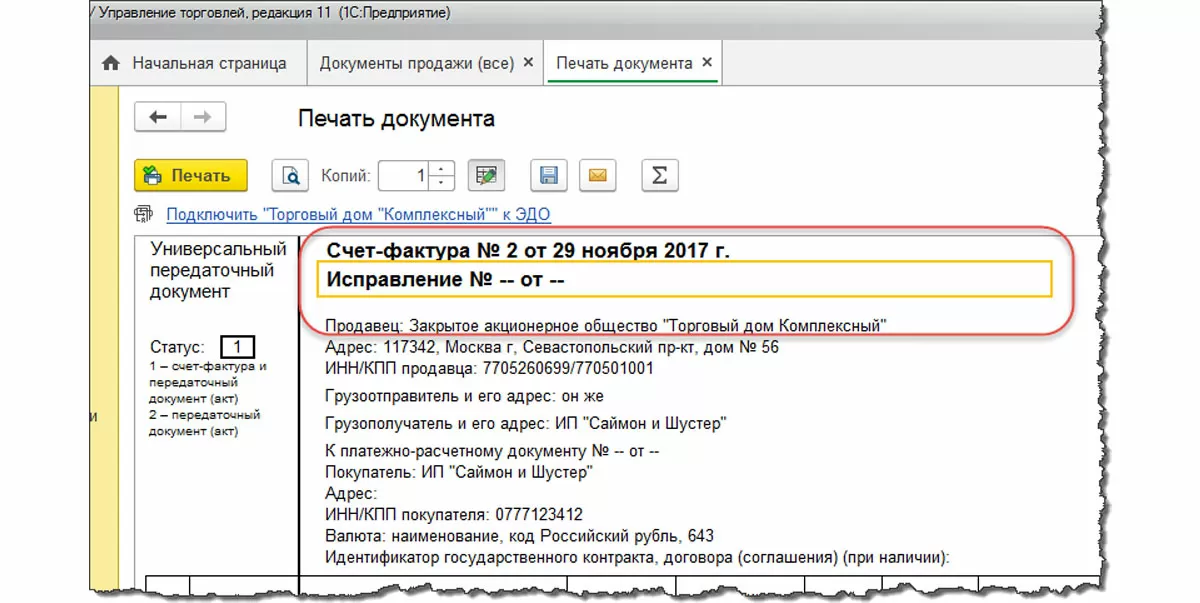Click the Печать документа page title
The width and height of the screenshot is (1200, 603).
click(x=396, y=119)
